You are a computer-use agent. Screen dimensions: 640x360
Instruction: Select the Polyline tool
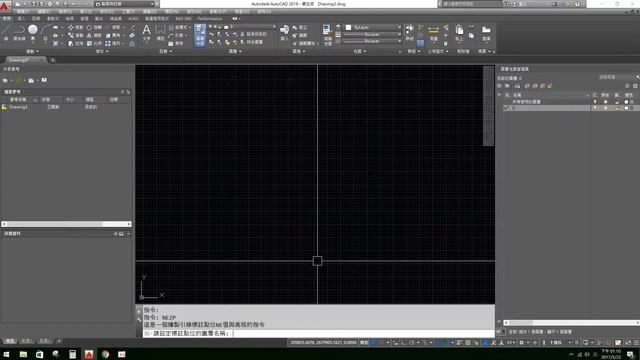(x=19, y=32)
